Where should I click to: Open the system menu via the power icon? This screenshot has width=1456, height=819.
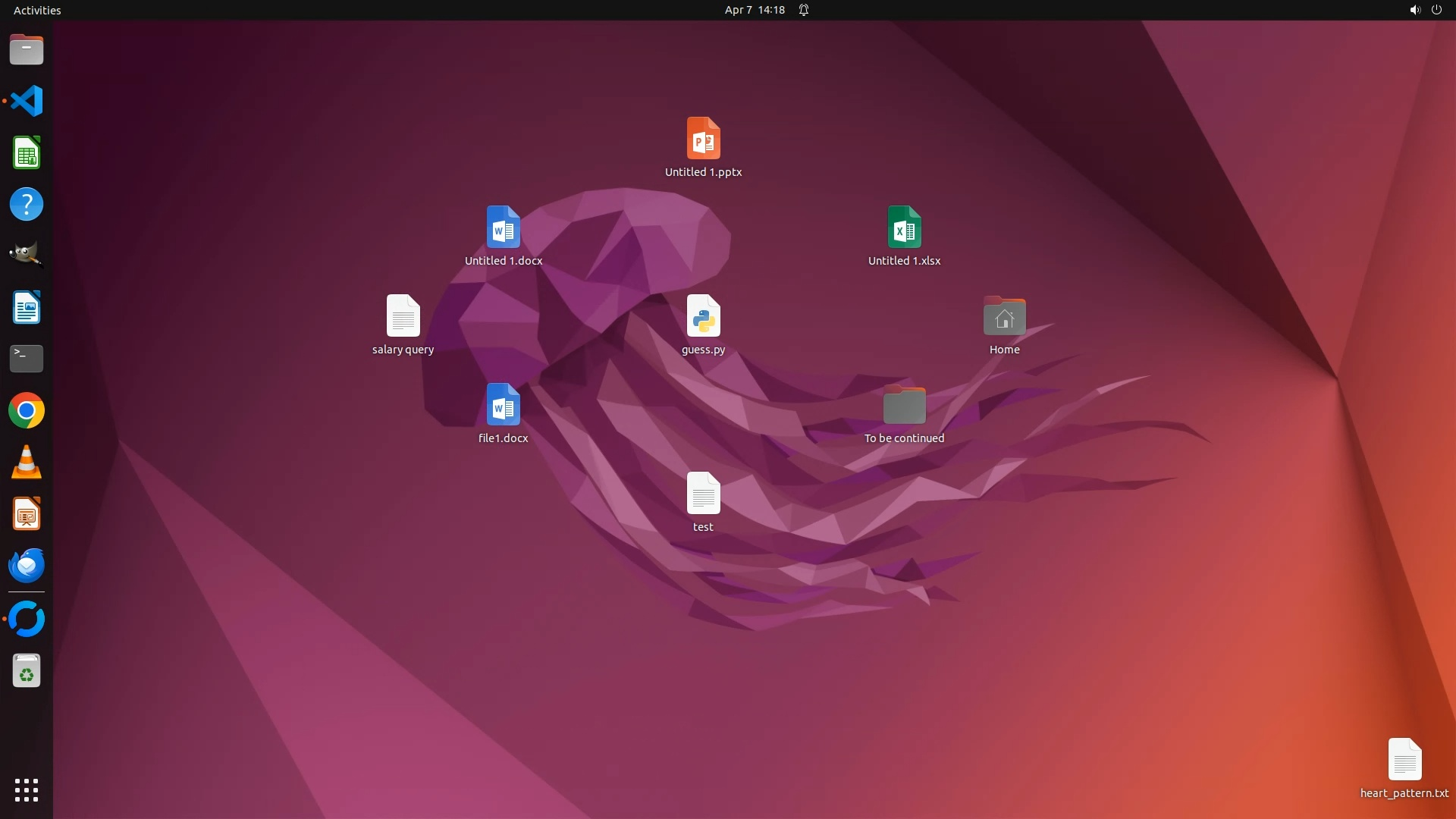click(1436, 10)
